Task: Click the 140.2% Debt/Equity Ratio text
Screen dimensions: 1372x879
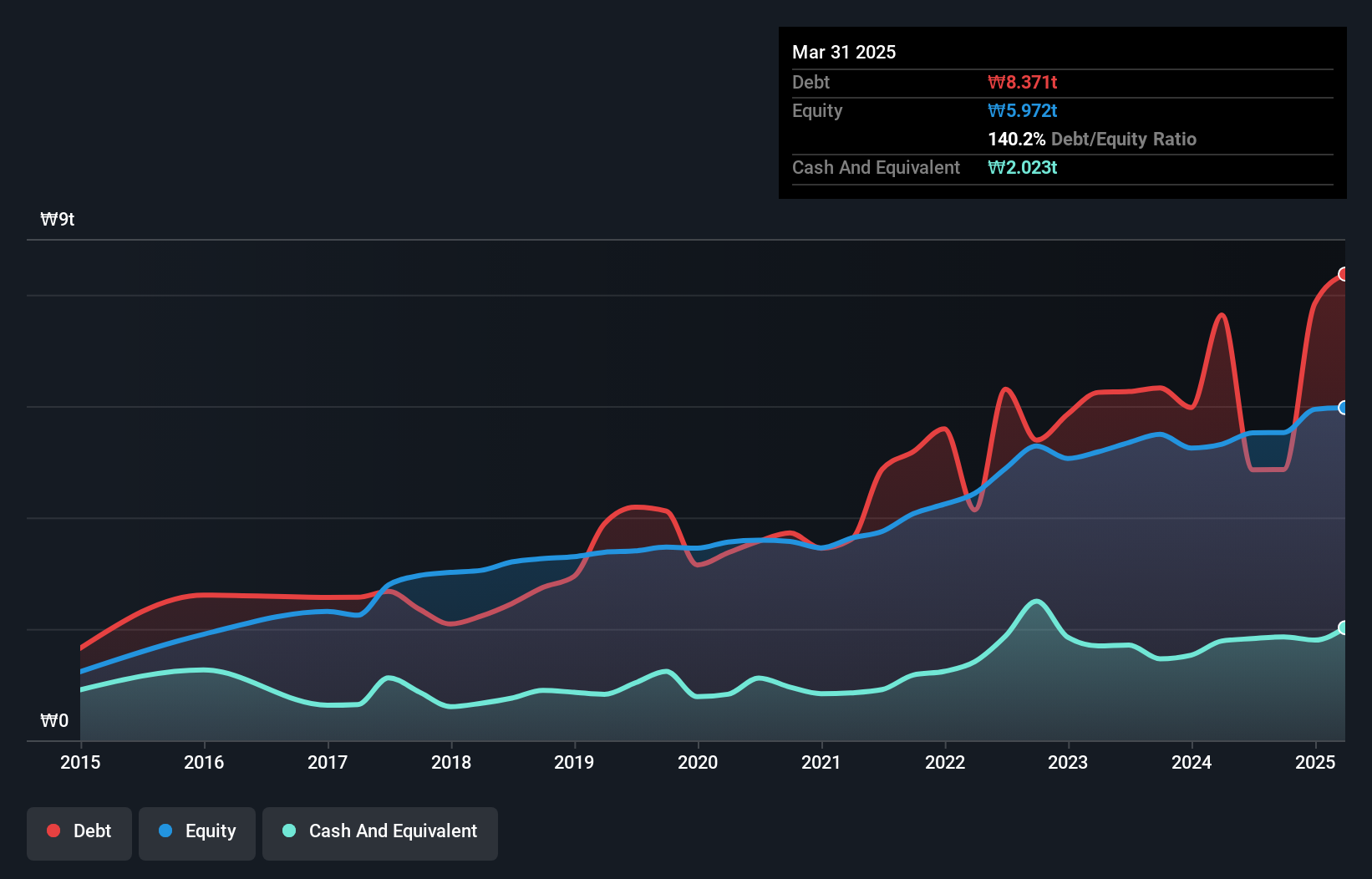Action: pyautogui.click(x=1091, y=139)
